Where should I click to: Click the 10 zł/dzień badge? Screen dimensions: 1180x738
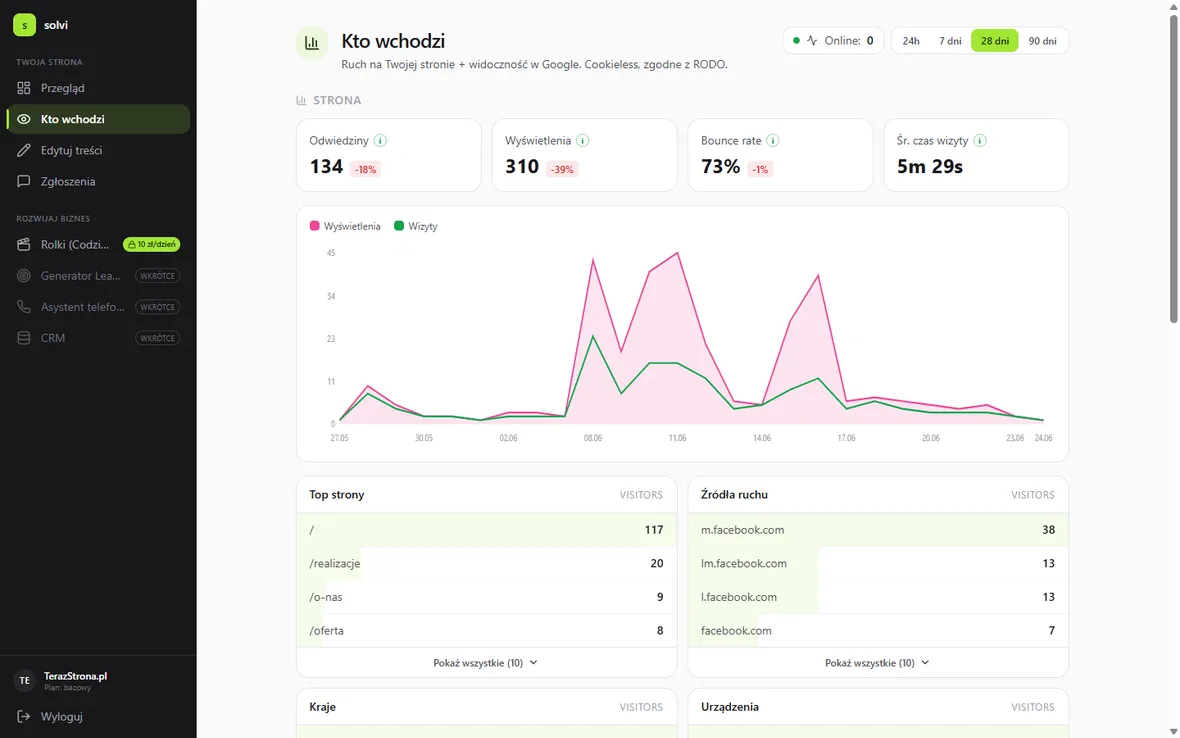point(151,244)
